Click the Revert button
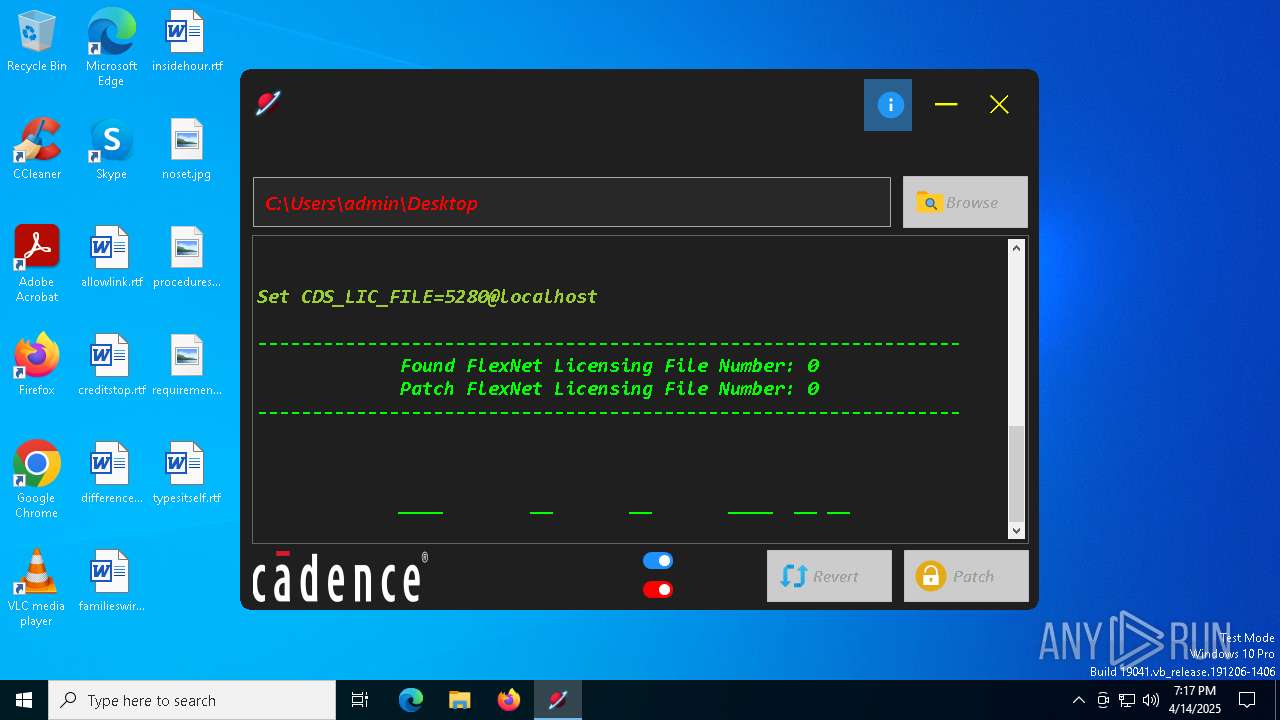 point(829,576)
